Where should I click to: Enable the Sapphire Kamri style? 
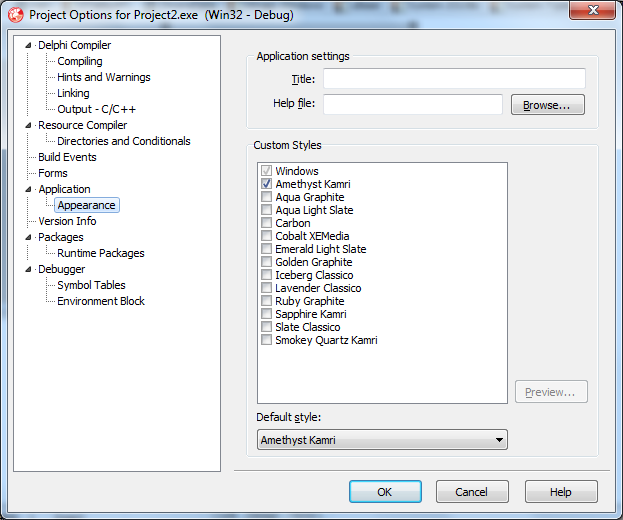point(266,314)
